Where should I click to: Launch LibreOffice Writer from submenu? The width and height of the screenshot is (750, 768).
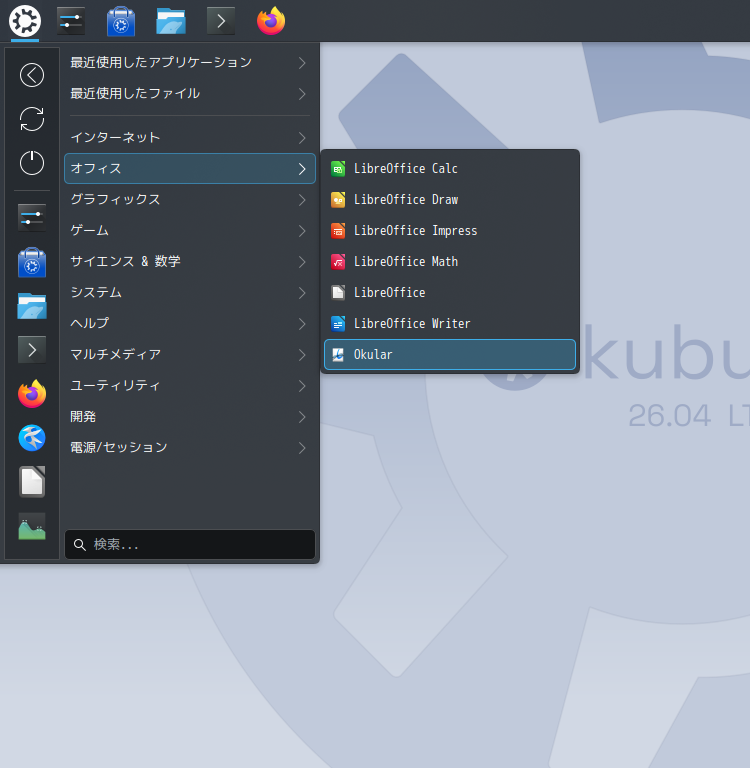[450, 324]
